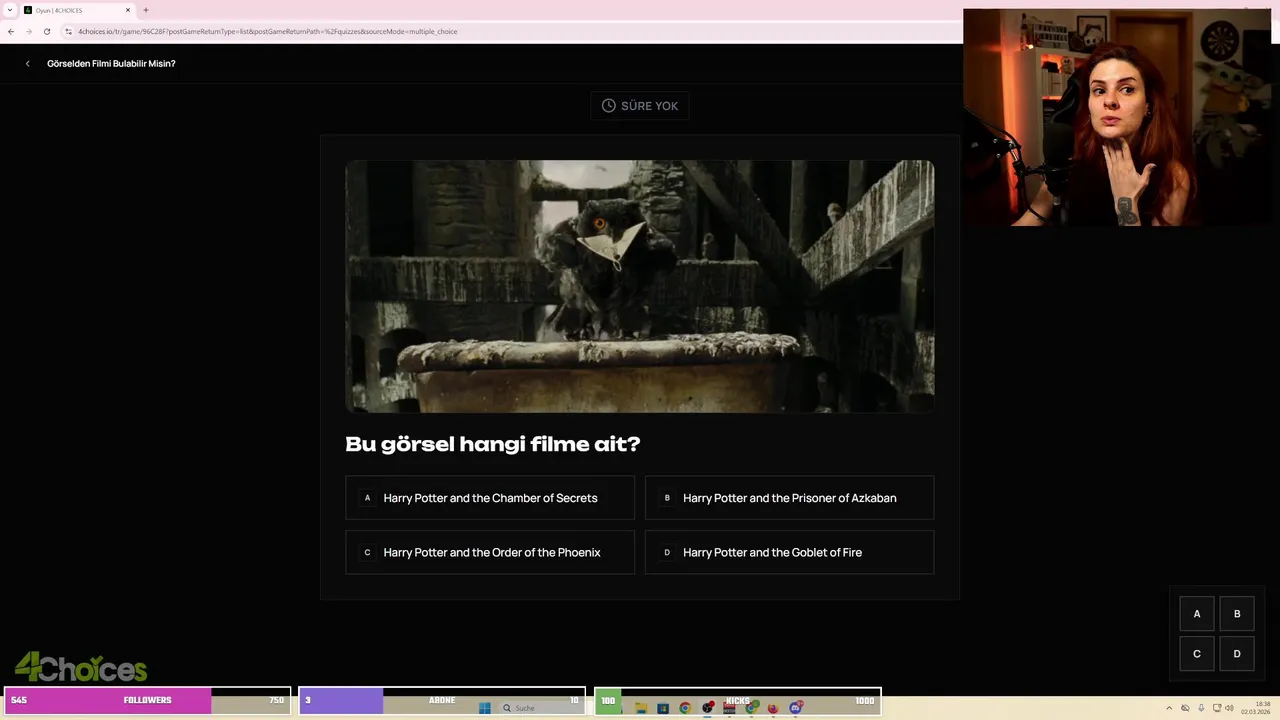The width and height of the screenshot is (1280, 720).
Task: Open the clock showing 18:38
Action: coord(1256,708)
